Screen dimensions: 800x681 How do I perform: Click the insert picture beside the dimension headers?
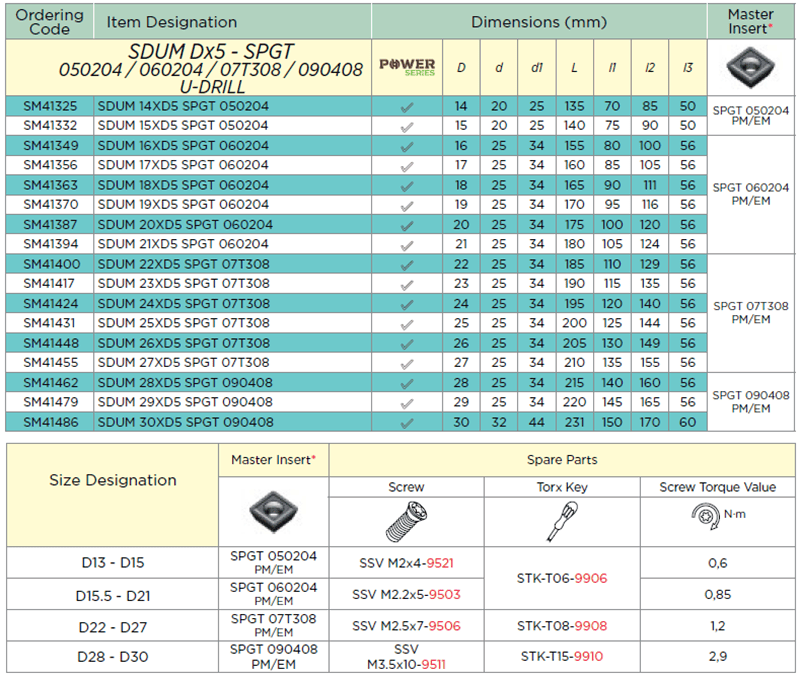pyautogui.click(x=751, y=67)
